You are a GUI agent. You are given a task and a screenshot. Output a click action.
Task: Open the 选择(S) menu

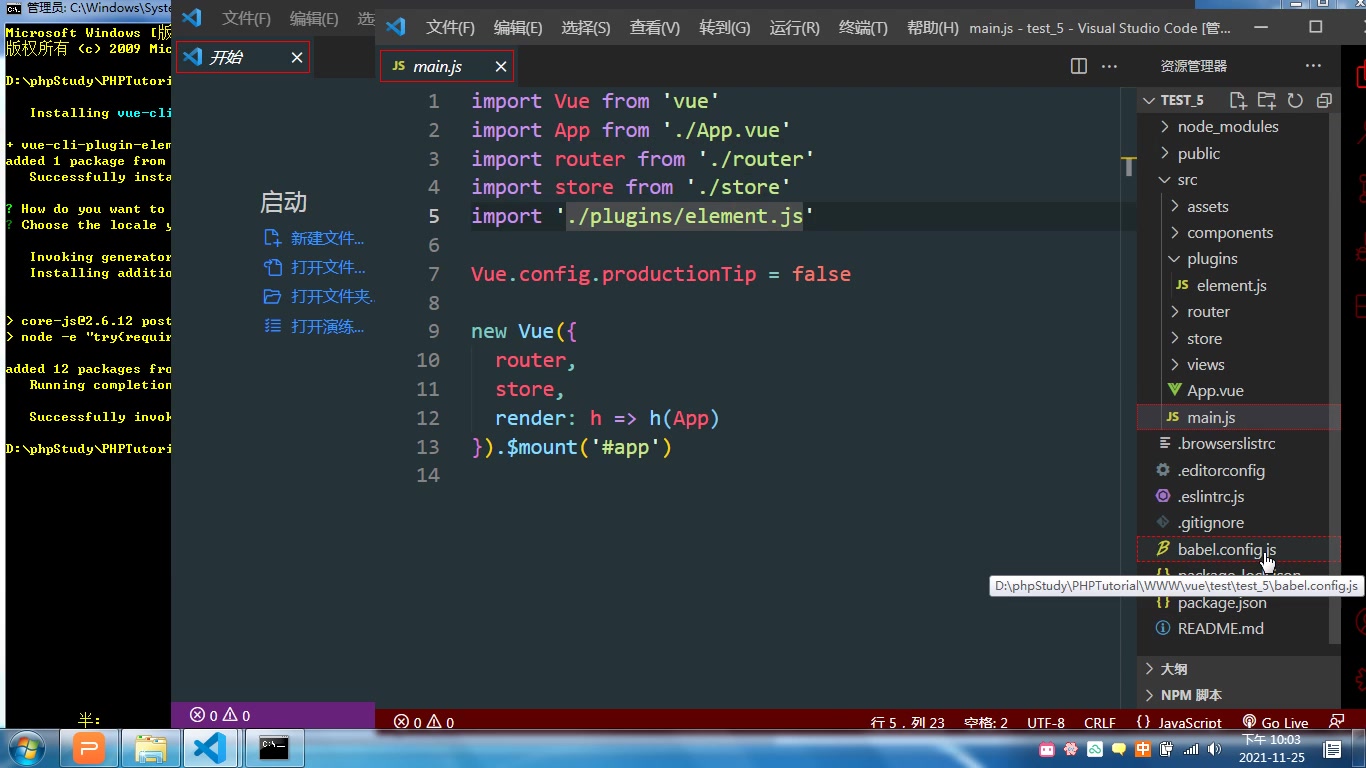(586, 28)
